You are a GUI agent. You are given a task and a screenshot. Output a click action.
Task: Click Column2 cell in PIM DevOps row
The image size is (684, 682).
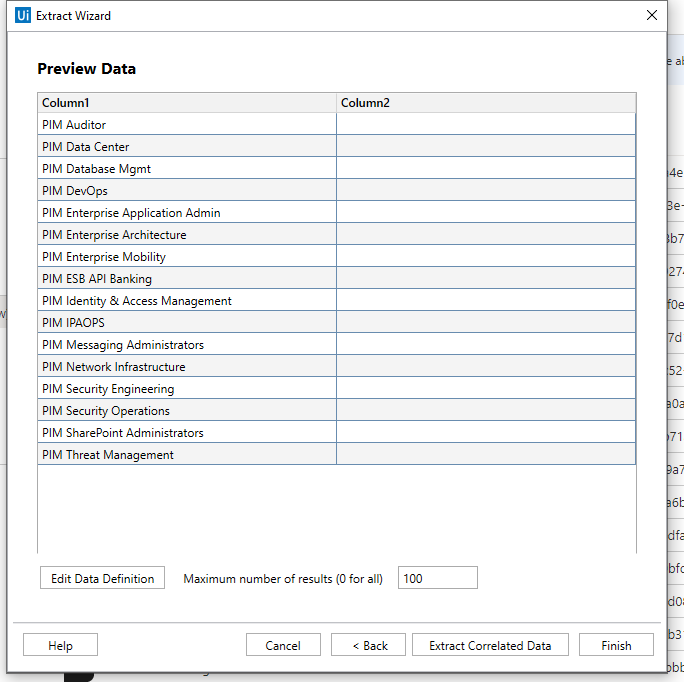[486, 190]
